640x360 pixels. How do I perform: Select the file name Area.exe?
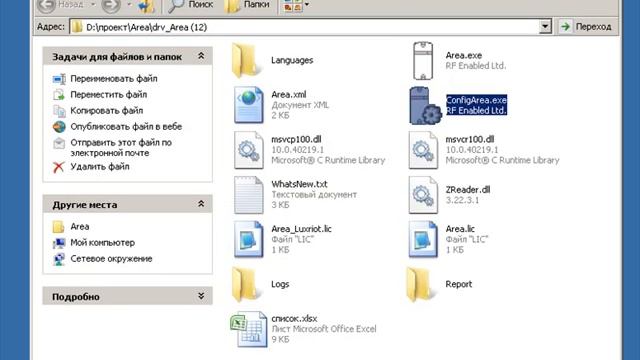point(464,55)
